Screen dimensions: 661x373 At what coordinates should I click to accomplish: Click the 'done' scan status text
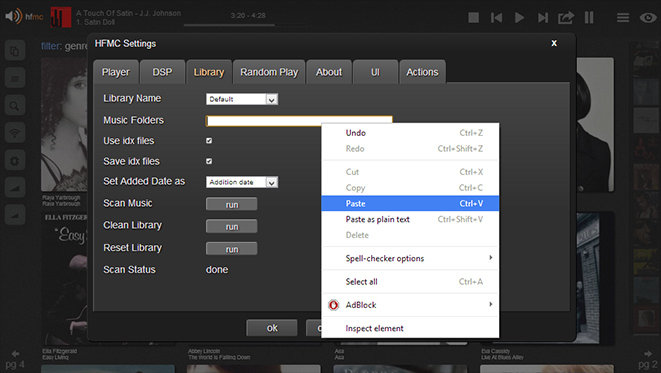click(217, 270)
